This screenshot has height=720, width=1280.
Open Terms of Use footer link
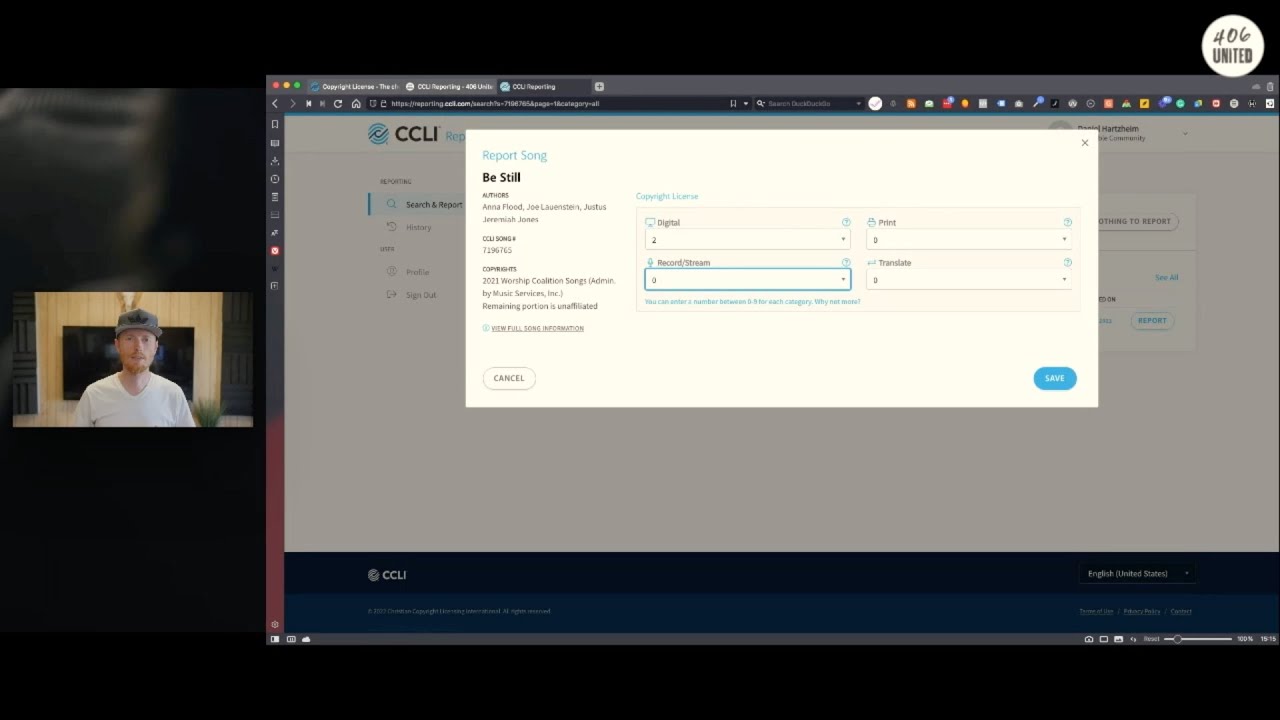[x=1096, y=611]
